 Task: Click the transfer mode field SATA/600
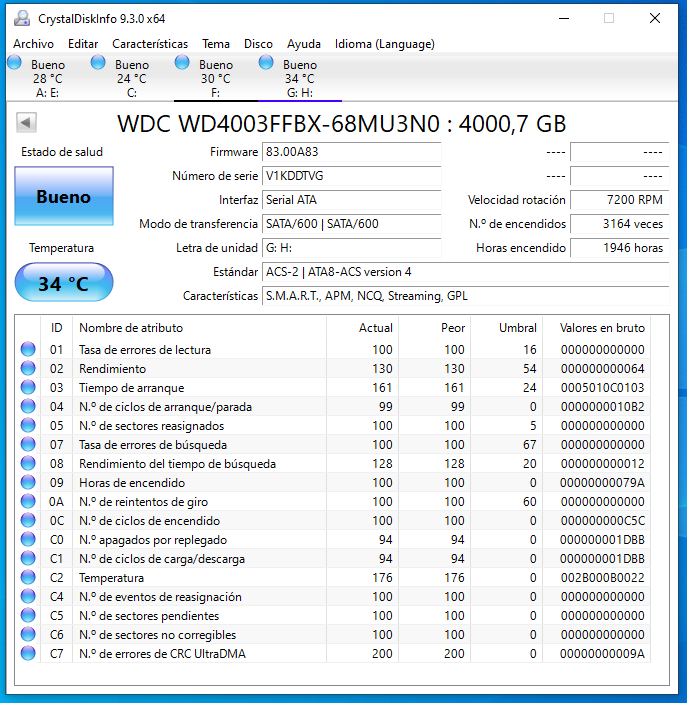click(x=352, y=224)
